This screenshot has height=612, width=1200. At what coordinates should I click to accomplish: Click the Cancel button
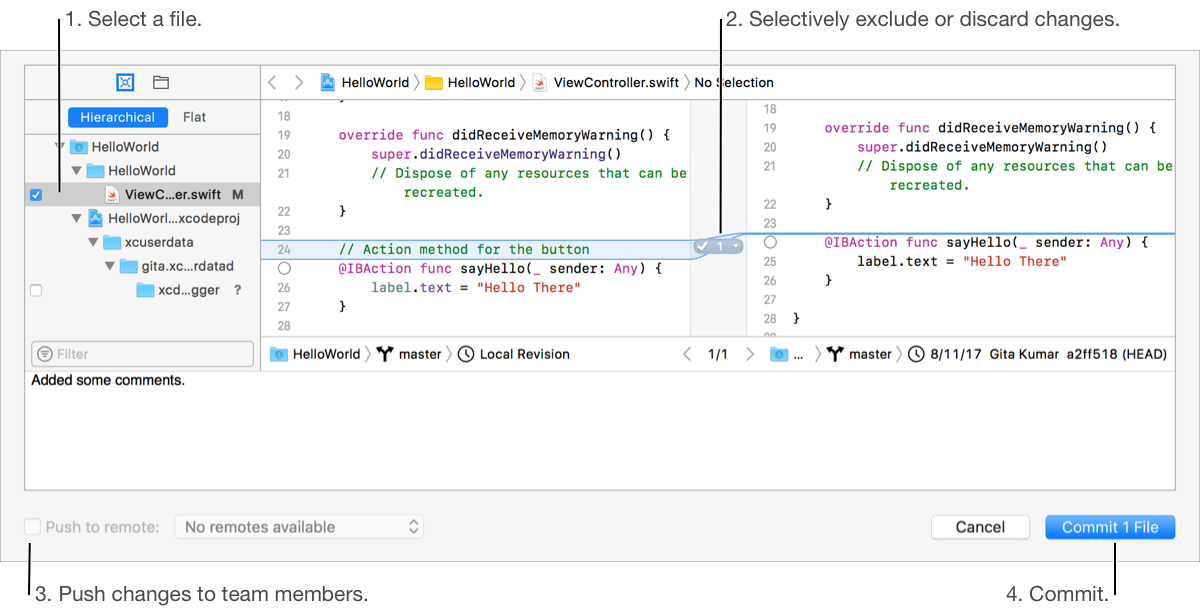click(980, 527)
